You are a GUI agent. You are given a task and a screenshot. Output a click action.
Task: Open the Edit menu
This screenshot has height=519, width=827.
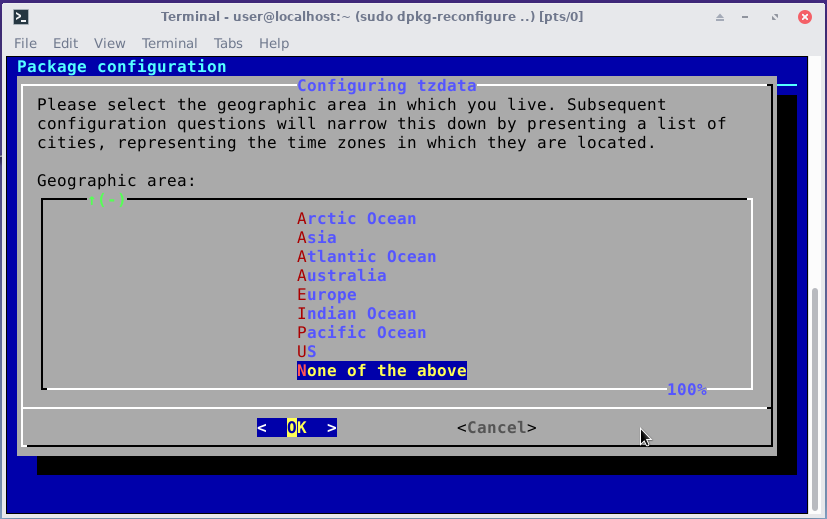(x=65, y=43)
